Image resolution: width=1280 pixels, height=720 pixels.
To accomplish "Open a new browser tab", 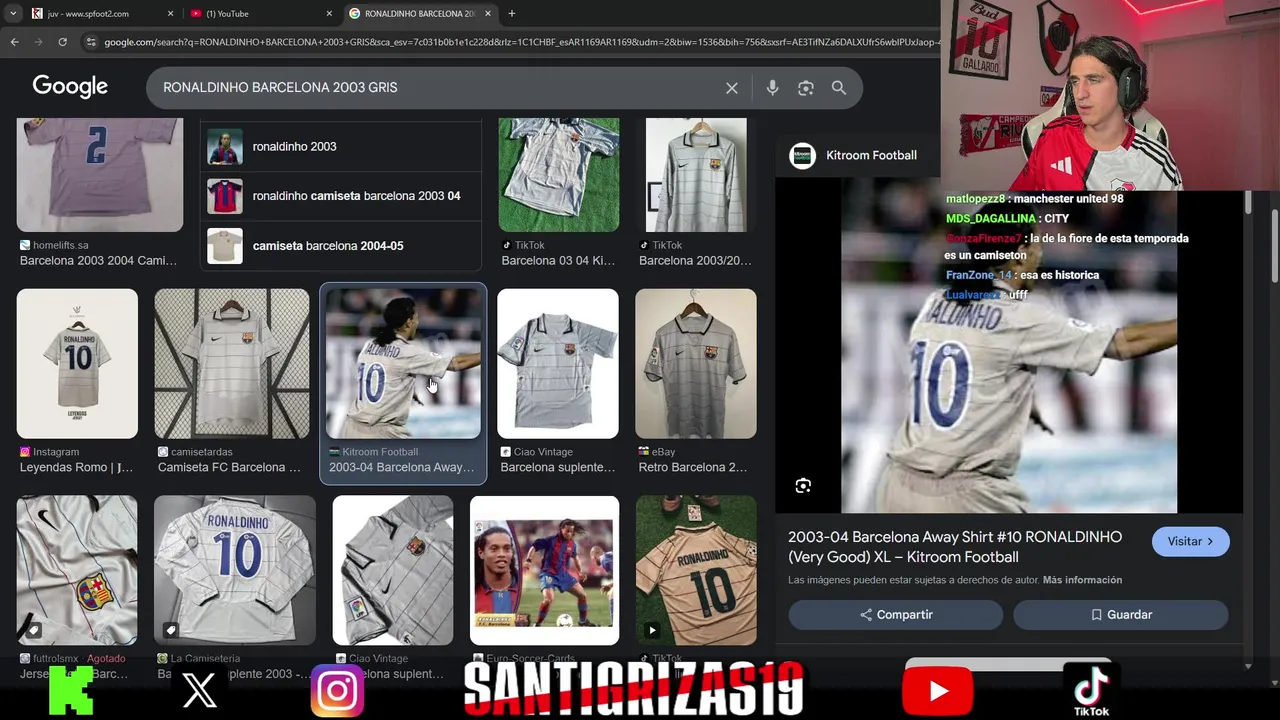I will pyautogui.click(x=511, y=13).
